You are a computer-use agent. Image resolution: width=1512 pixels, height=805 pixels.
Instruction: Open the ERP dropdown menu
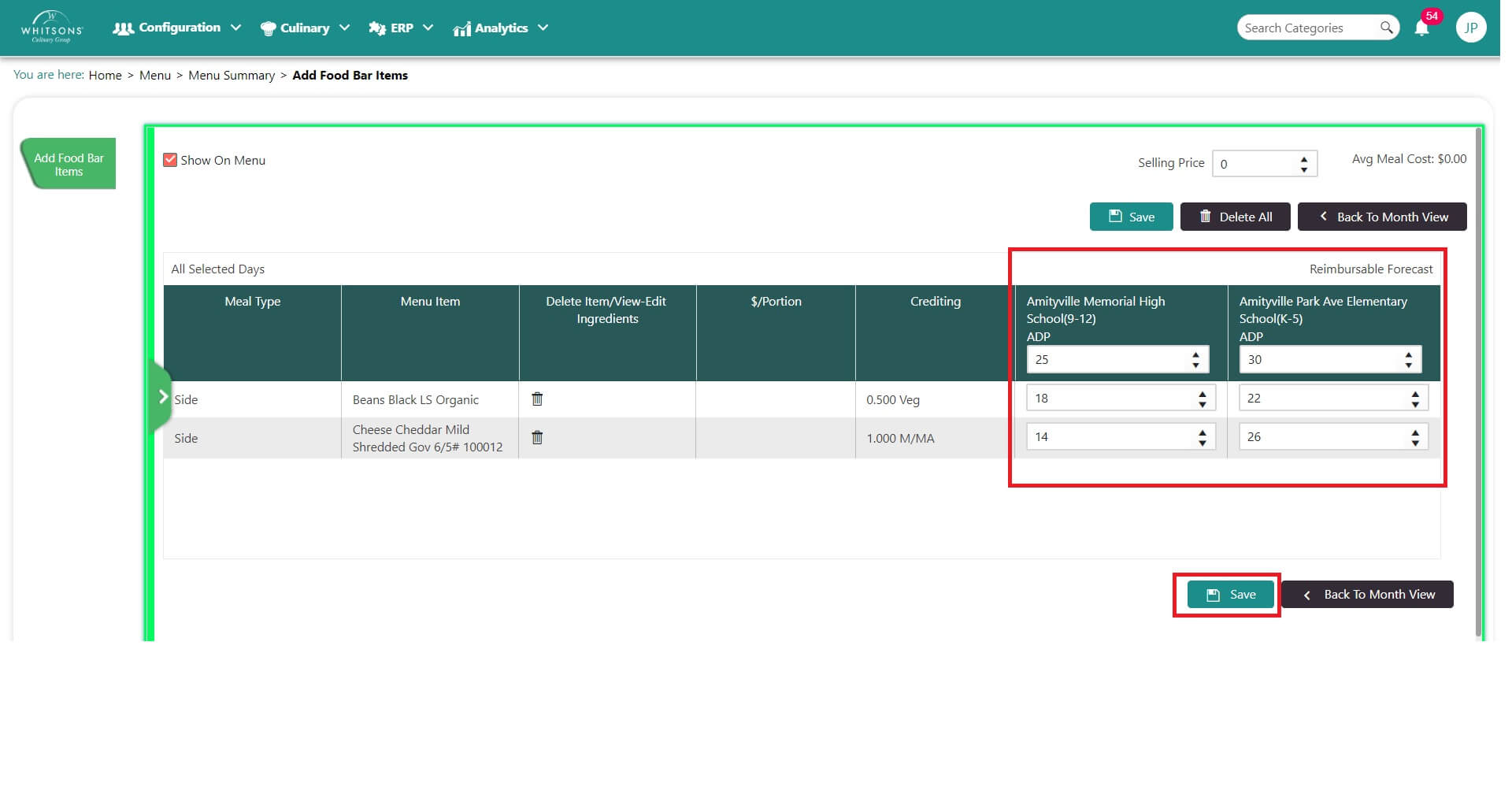click(x=403, y=28)
